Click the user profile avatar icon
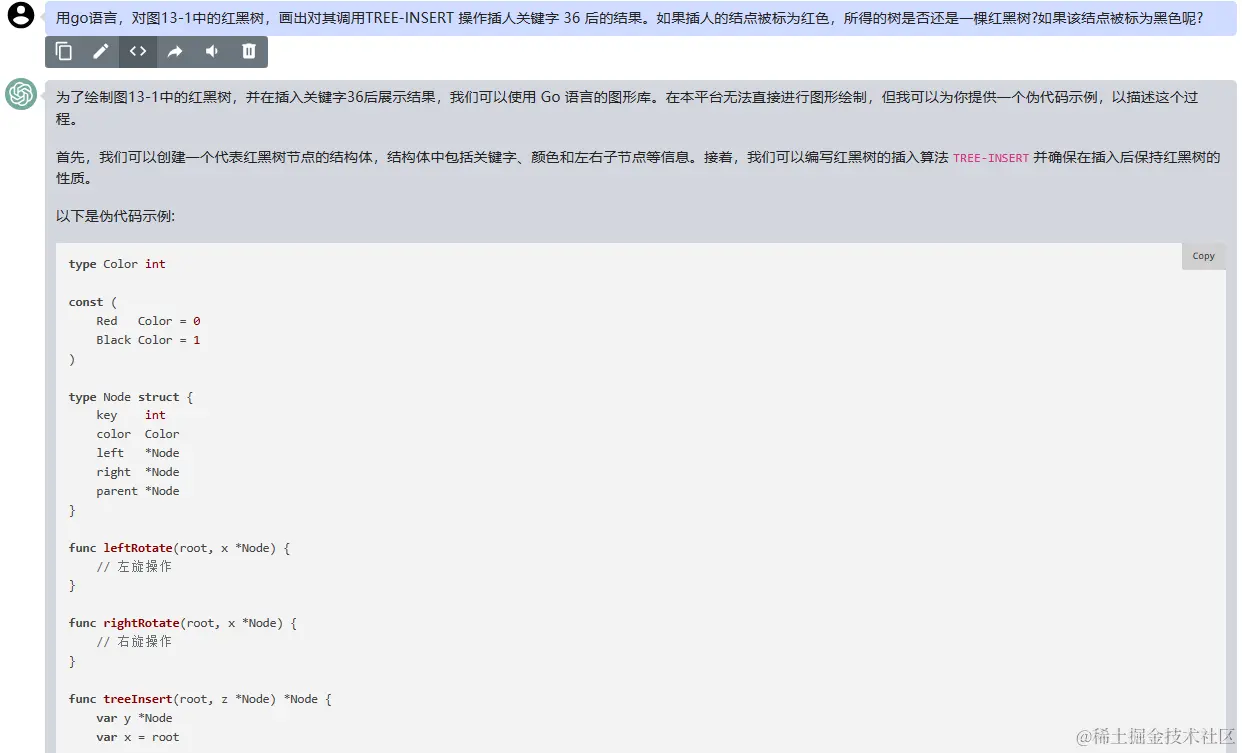This screenshot has width=1242, height=753. (x=20, y=17)
